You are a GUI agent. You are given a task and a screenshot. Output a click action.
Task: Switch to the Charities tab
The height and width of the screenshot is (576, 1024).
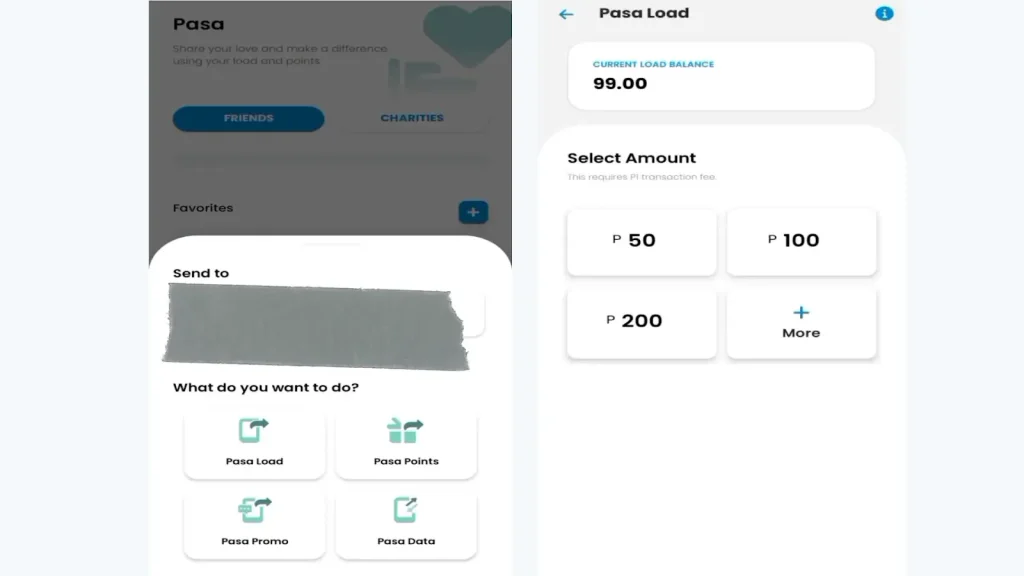pyautogui.click(x=412, y=118)
